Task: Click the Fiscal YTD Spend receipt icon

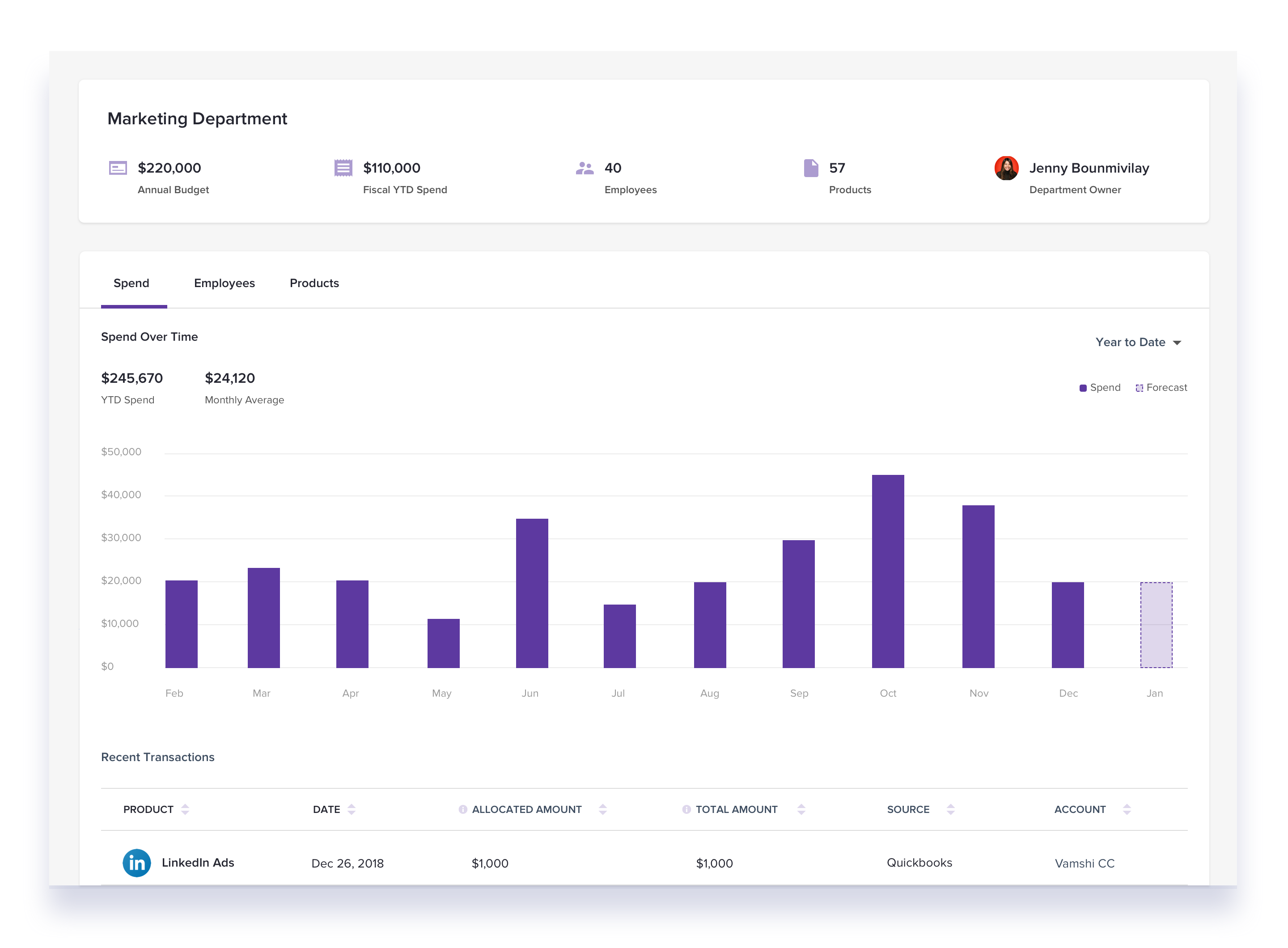Action: [343, 168]
